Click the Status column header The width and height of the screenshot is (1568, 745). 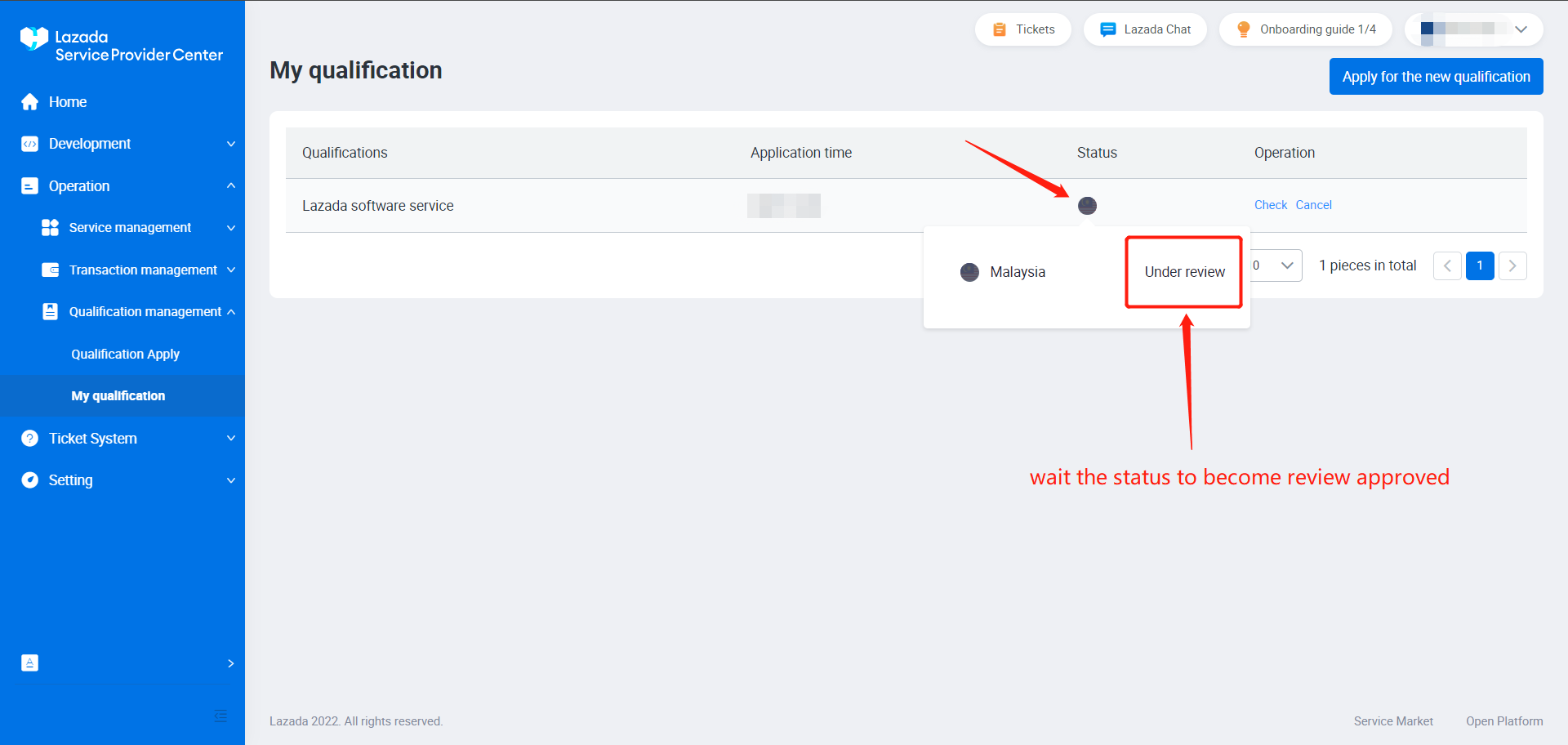(1097, 153)
